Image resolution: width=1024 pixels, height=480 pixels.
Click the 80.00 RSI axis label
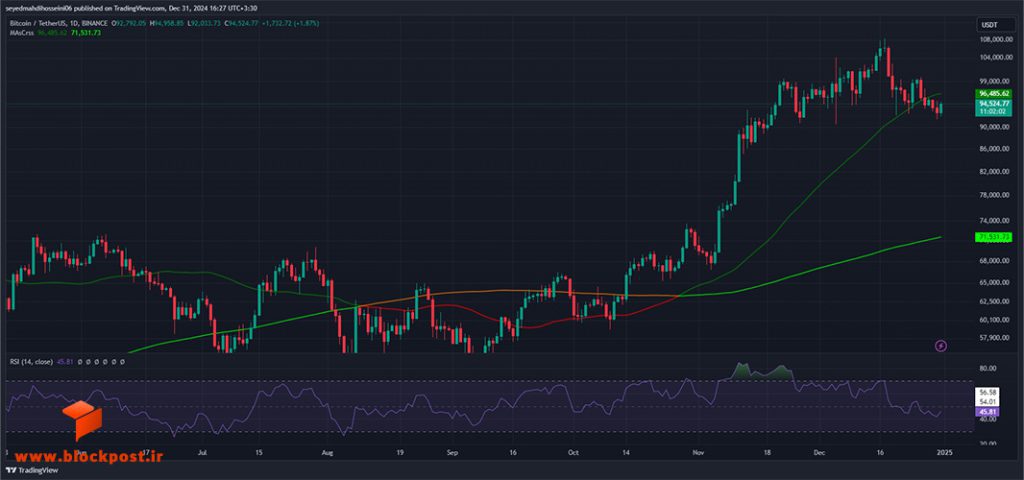point(987,369)
